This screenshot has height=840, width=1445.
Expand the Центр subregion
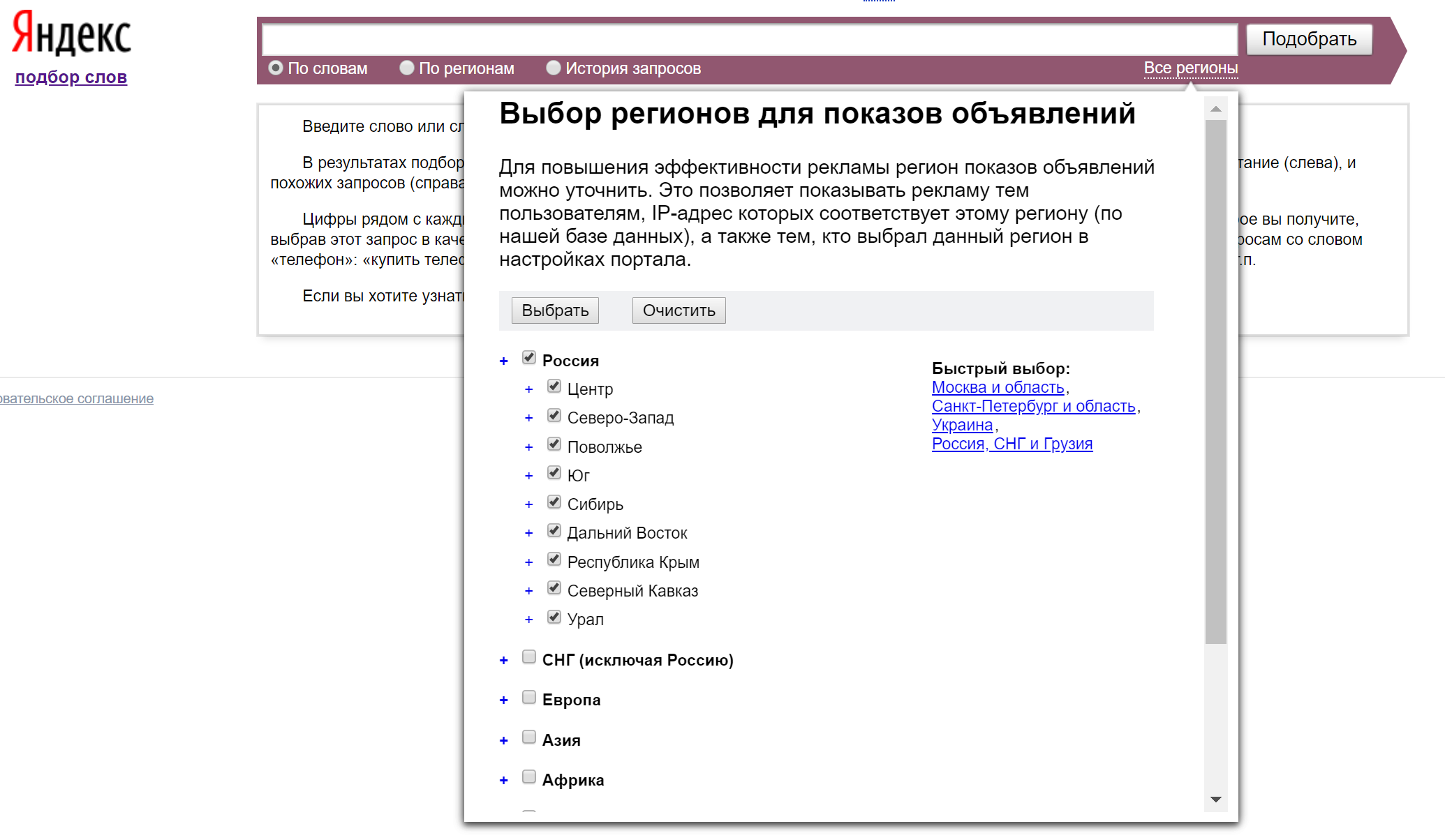[x=528, y=390]
